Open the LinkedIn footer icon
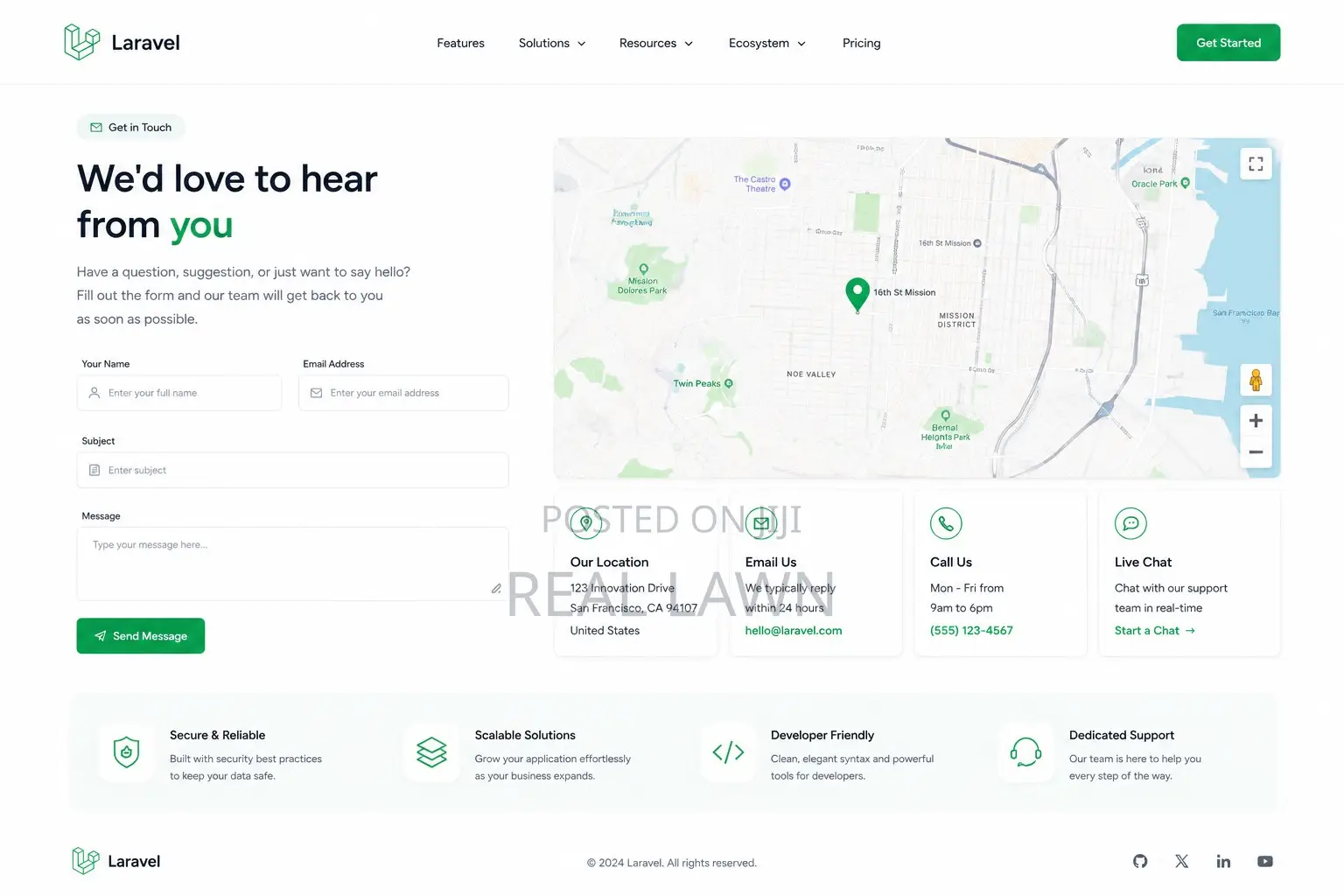The width and height of the screenshot is (1344, 896). [x=1223, y=862]
